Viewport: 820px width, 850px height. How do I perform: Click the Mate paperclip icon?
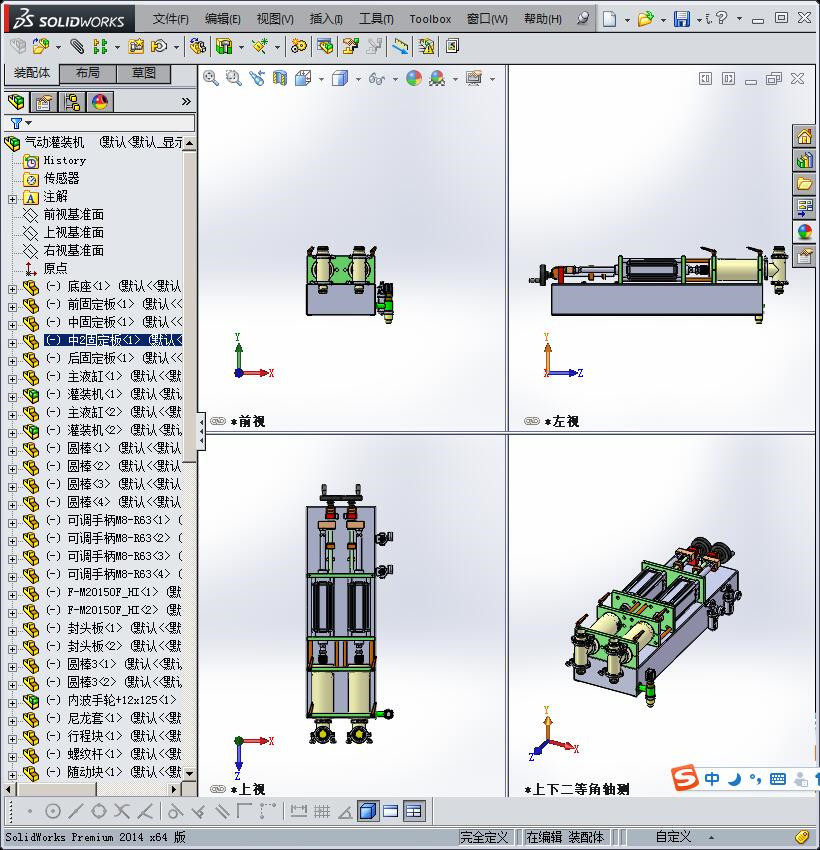77,47
